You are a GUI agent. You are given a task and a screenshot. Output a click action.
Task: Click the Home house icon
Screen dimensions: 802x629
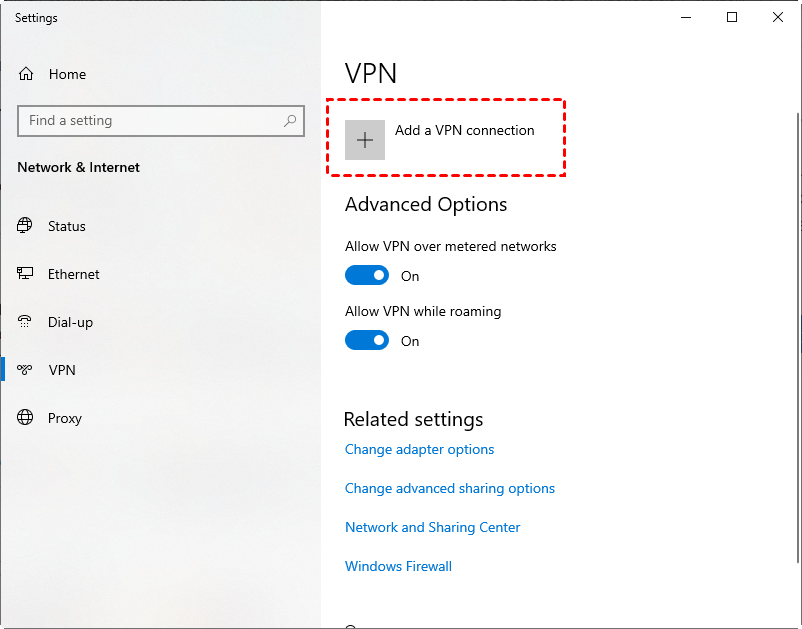point(26,74)
